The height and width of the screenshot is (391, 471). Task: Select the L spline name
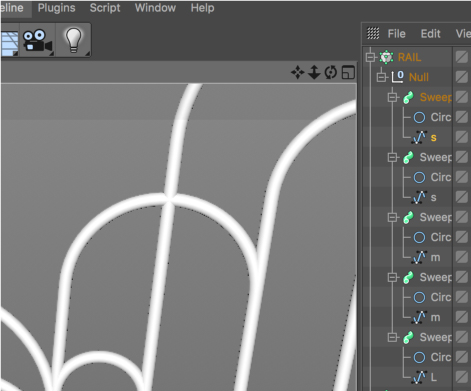pyautogui.click(x=433, y=377)
